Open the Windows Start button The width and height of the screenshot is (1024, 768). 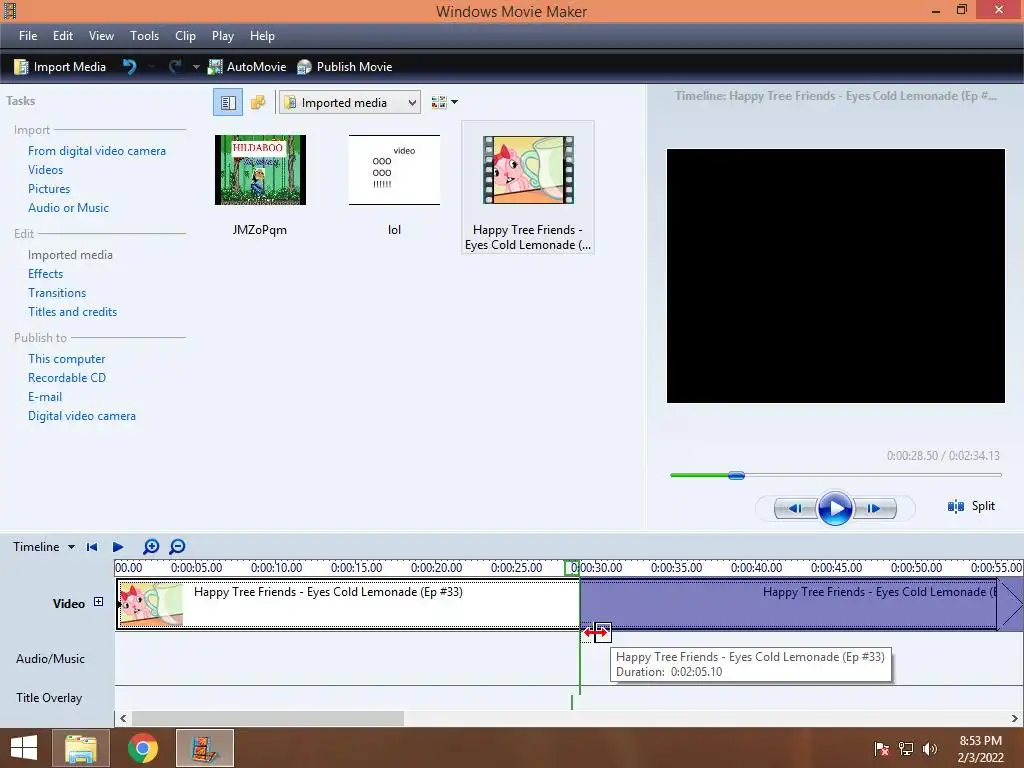[24, 748]
